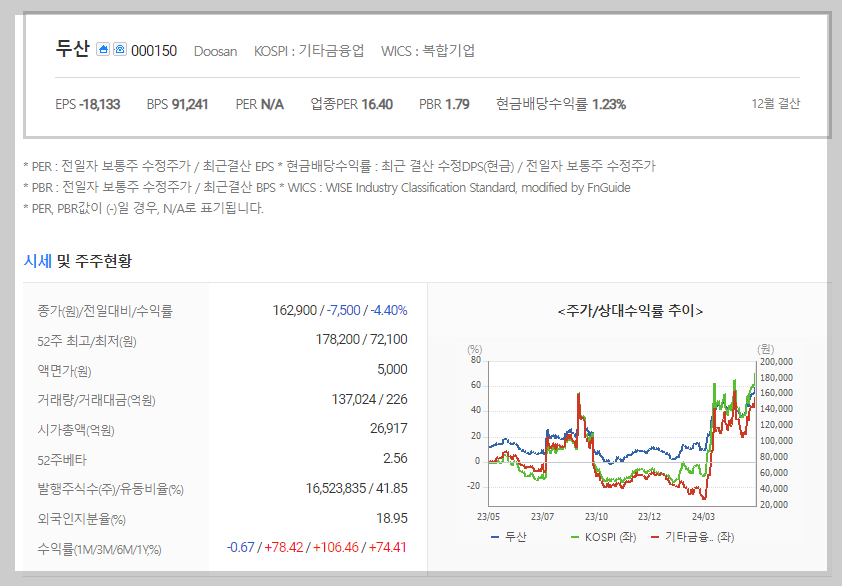Click the 업종PER 16.40 value
Image resolution: width=842 pixels, height=586 pixels.
click(x=352, y=104)
